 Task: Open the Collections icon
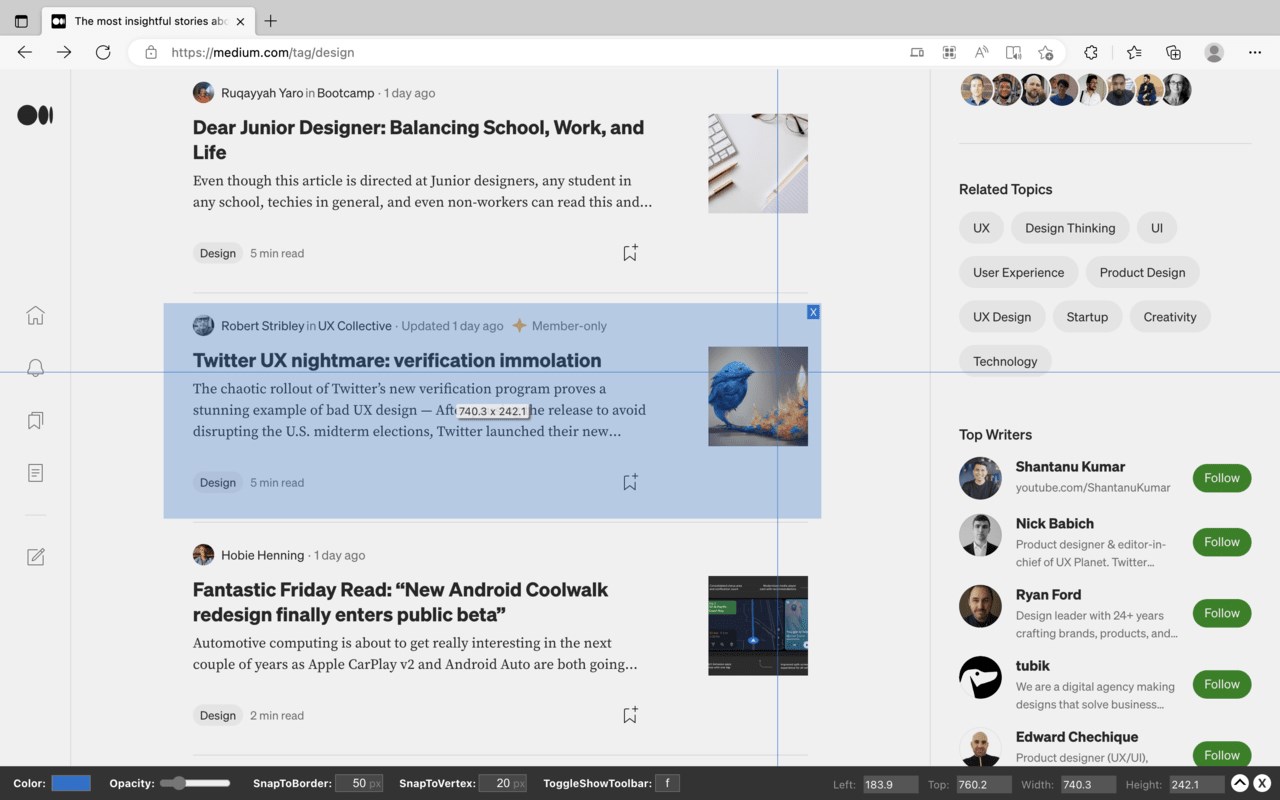coord(1174,52)
